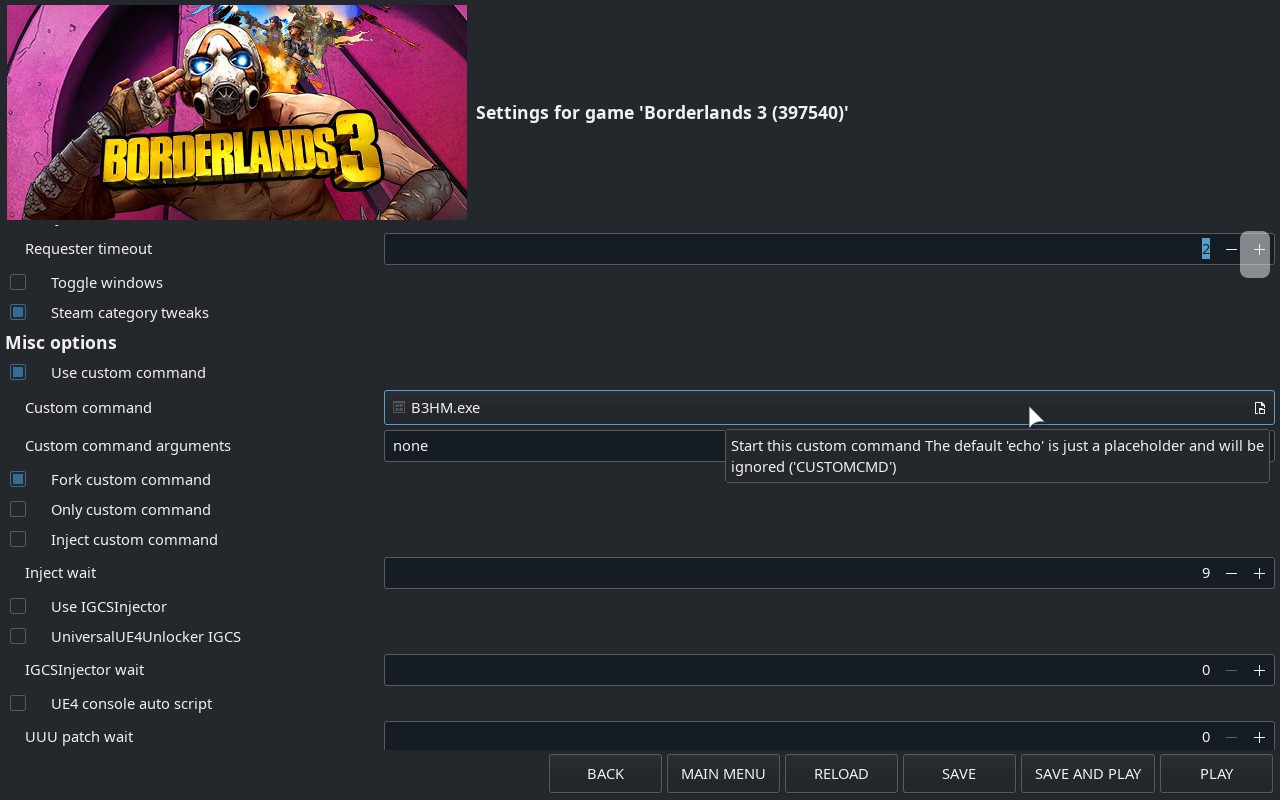This screenshot has width=1280, height=800.
Task: Decrease IGCSInjector wait value
Action: [x=1231, y=670]
